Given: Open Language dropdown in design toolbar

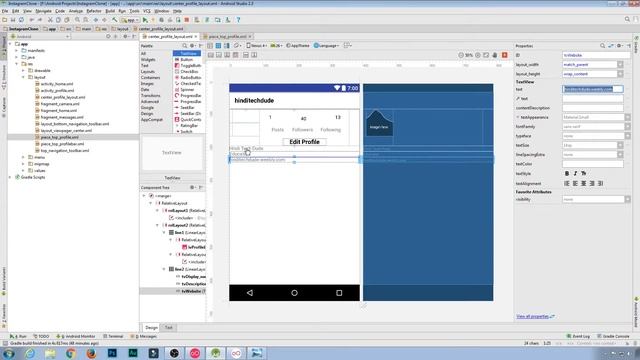Looking at the screenshot, I should click(x=327, y=46).
